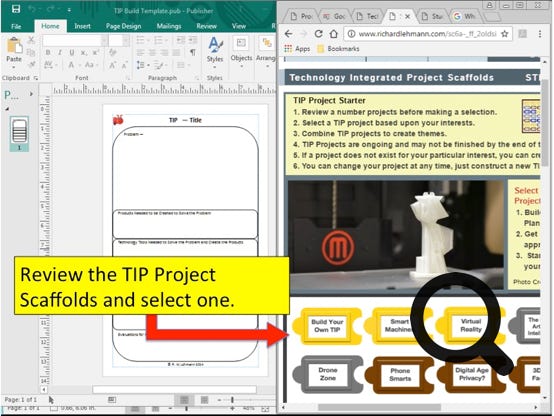This screenshot has height=416, width=554.
Task: Click the Publisher horizontal scrollbar left arrow
Action: coord(44,389)
